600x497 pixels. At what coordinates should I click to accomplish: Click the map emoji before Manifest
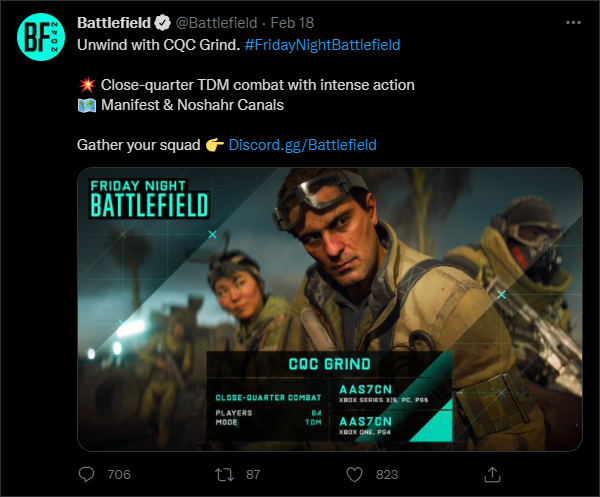[86, 105]
